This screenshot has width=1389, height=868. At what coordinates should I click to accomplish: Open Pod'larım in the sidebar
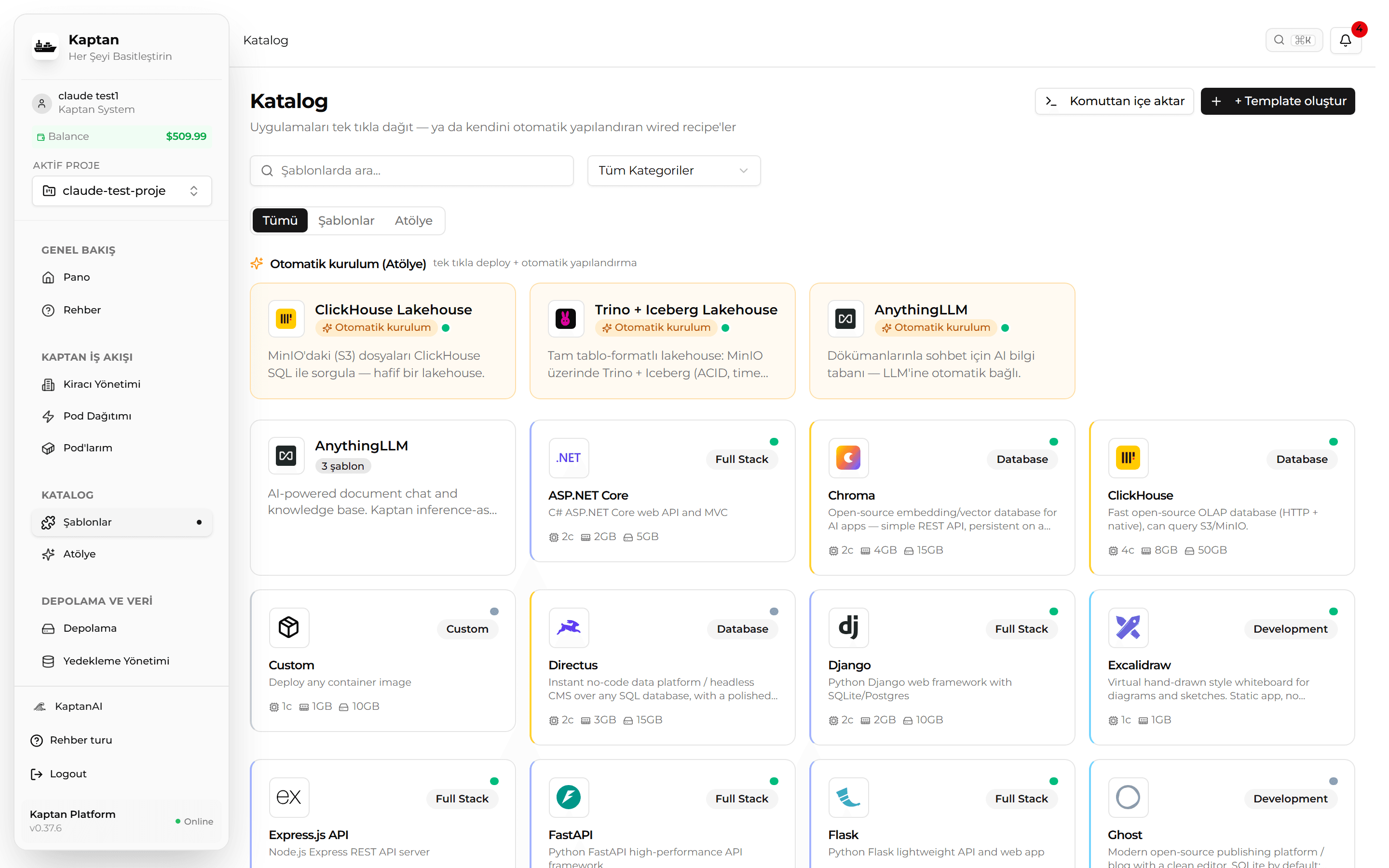122,448
